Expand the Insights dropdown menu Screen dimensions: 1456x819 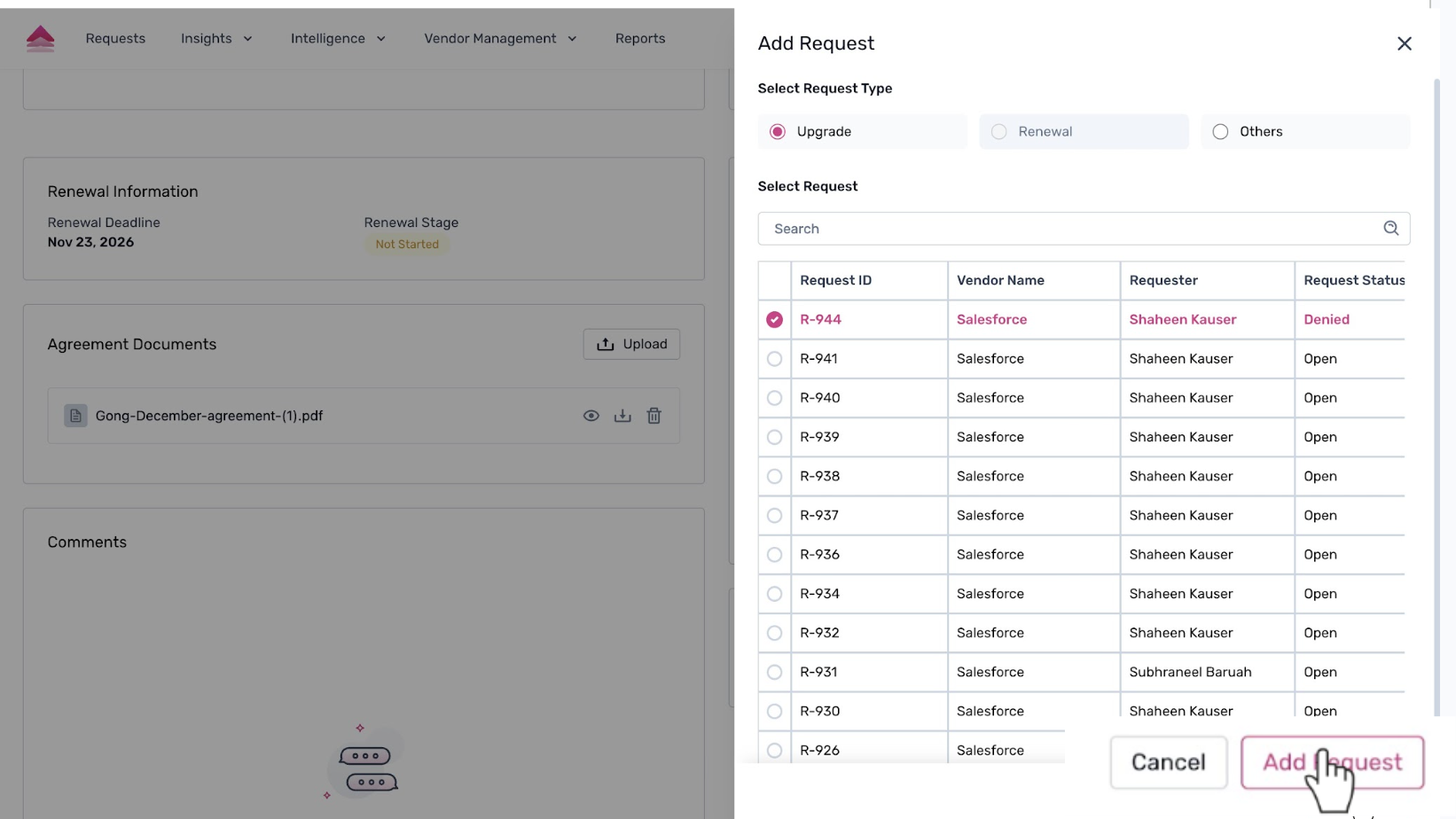216,39
